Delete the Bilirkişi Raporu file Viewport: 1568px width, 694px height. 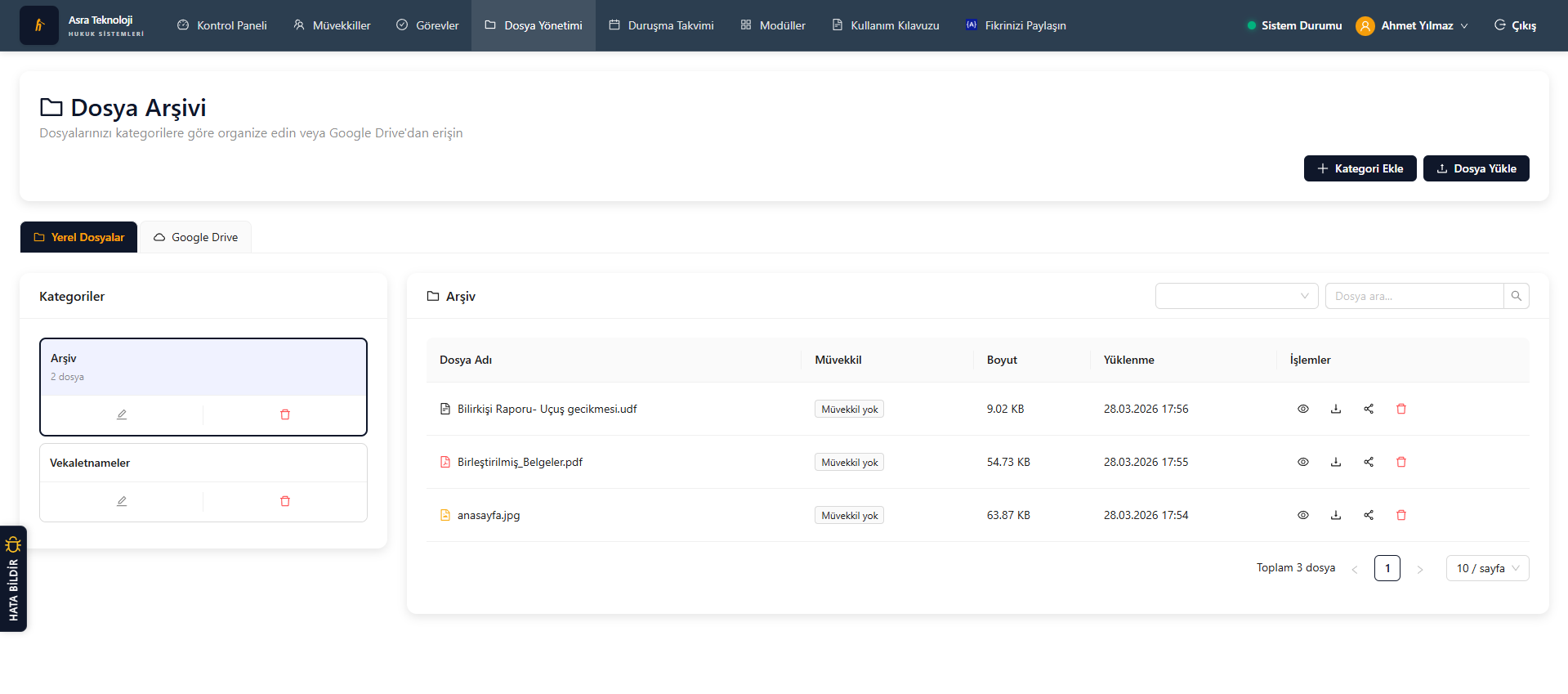point(1401,409)
